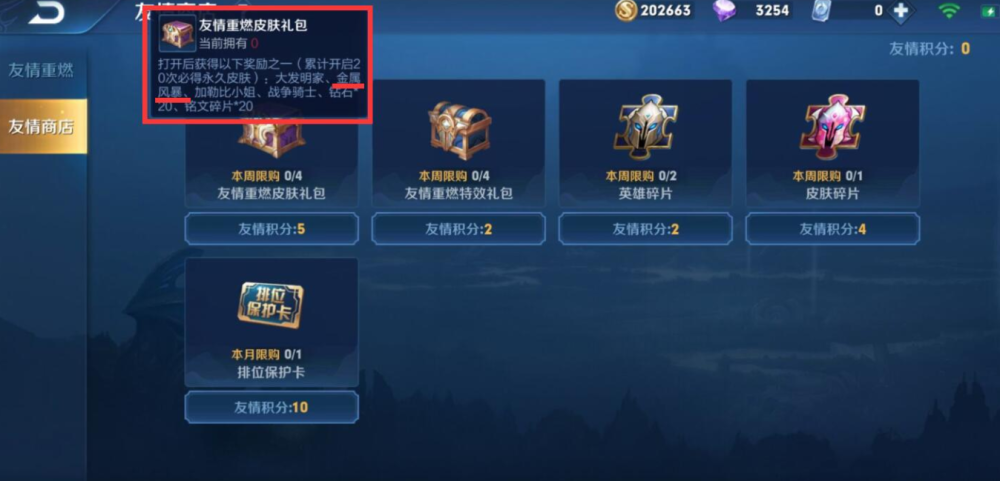Image resolution: width=1000 pixels, height=481 pixels.
Task: Click the gold coin currency icon
Action: 626,10
